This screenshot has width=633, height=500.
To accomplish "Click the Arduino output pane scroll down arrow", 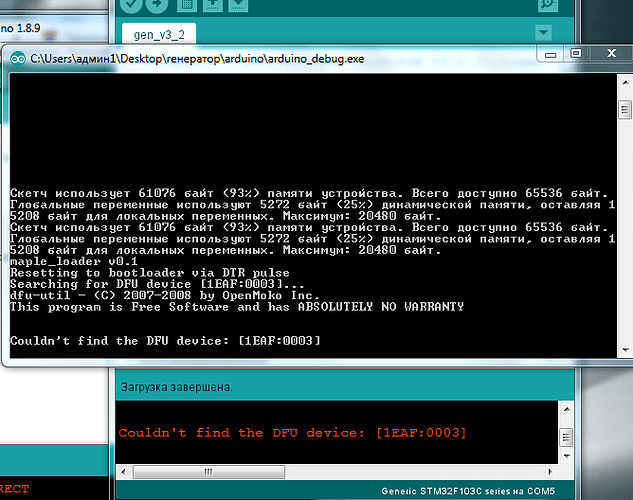I will click(567, 456).
